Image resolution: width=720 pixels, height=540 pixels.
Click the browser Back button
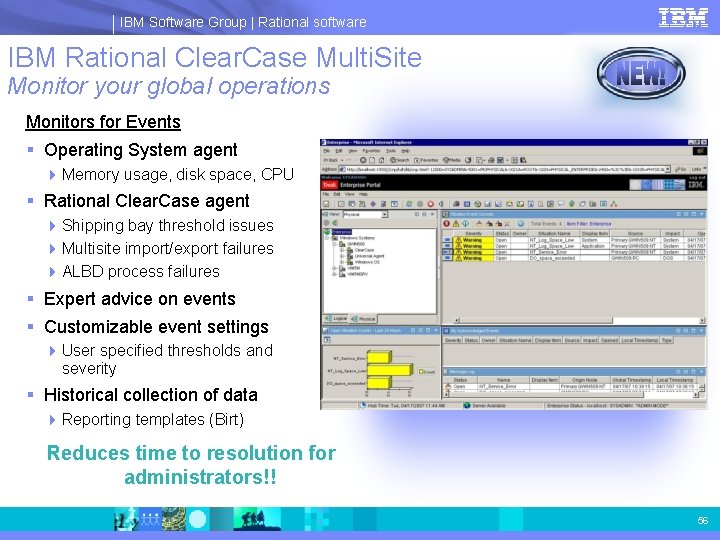coord(330,160)
